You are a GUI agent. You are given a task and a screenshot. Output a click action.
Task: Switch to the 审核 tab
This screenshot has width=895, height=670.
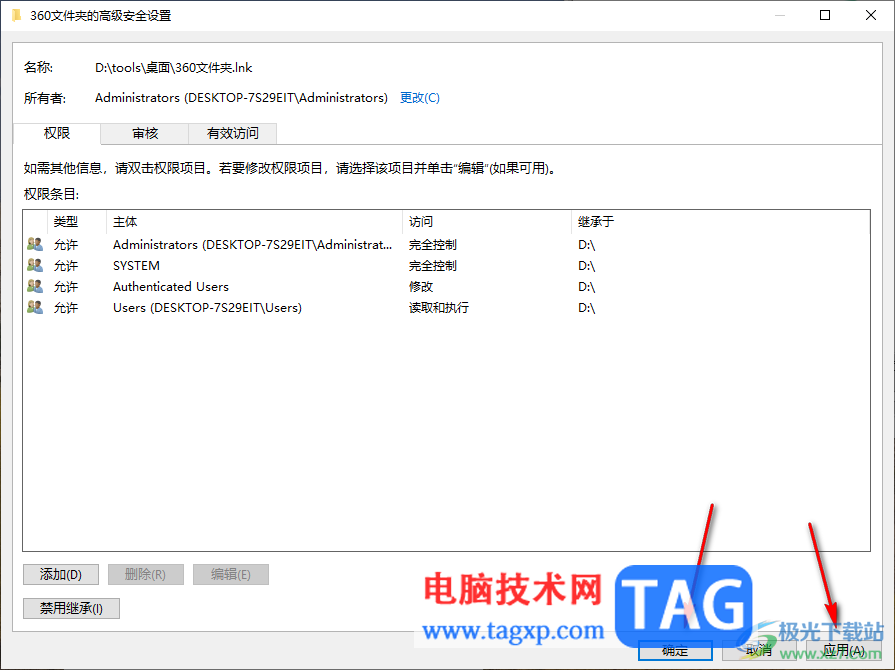[143, 133]
